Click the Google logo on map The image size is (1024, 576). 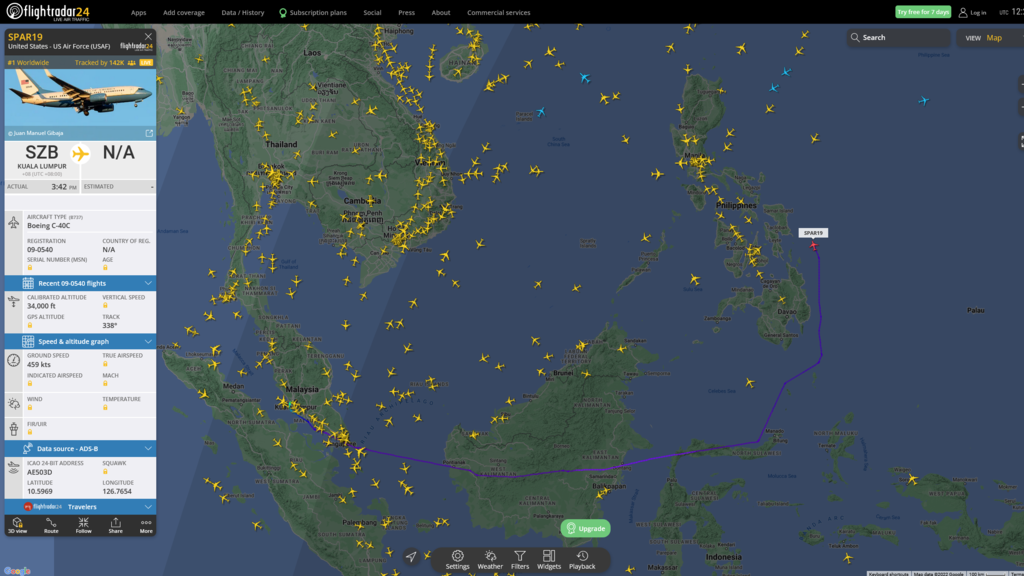[17, 571]
